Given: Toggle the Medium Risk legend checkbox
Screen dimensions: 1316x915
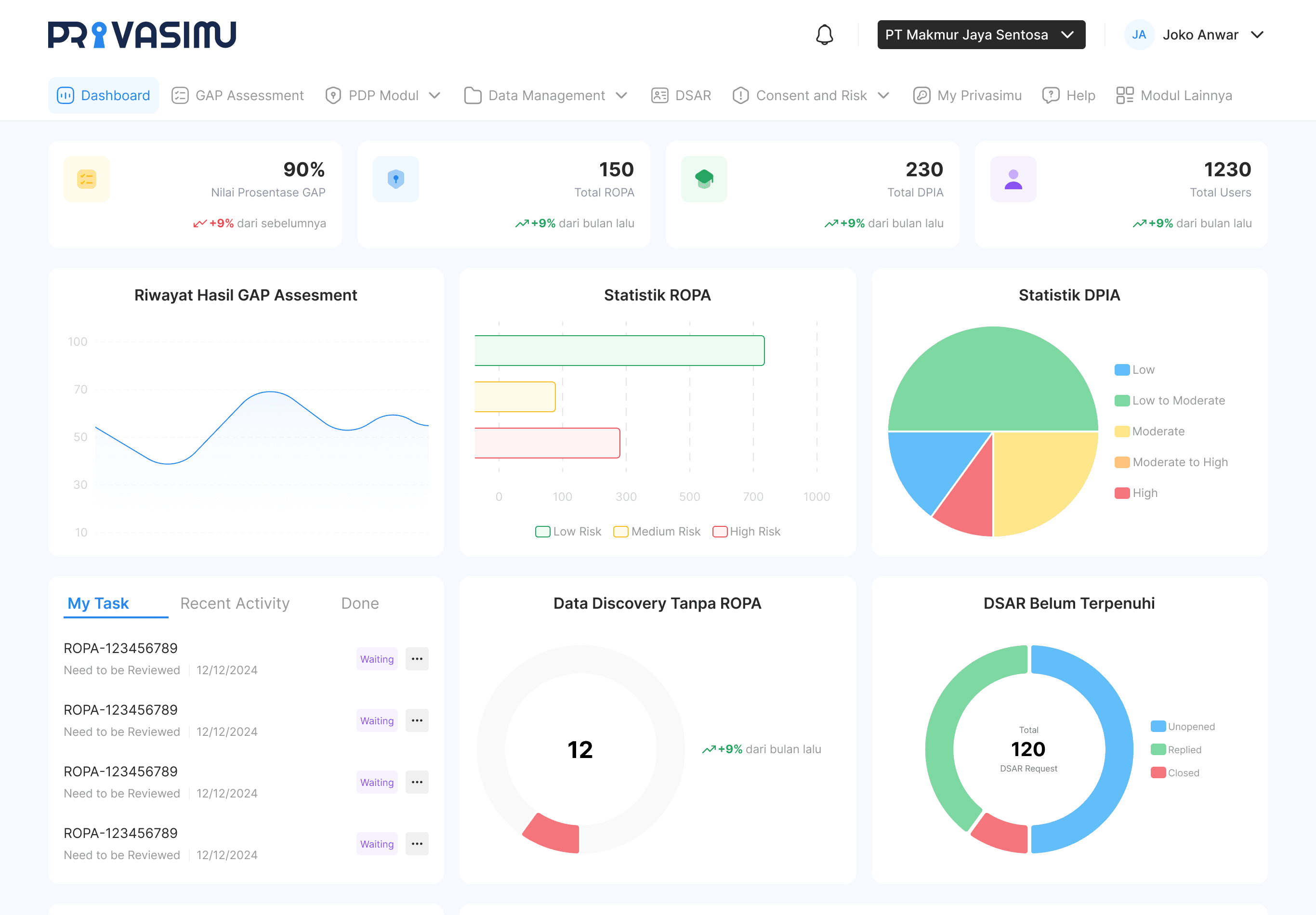Looking at the screenshot, I should pos(620,531).
